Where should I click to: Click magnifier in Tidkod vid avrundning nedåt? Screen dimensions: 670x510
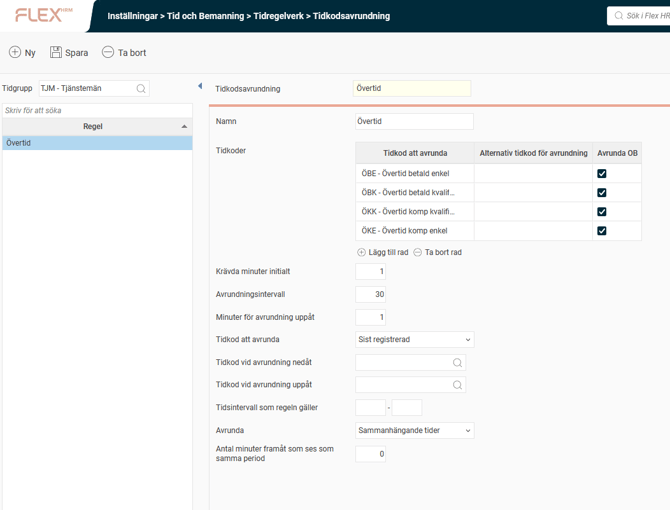pos(457,363)
